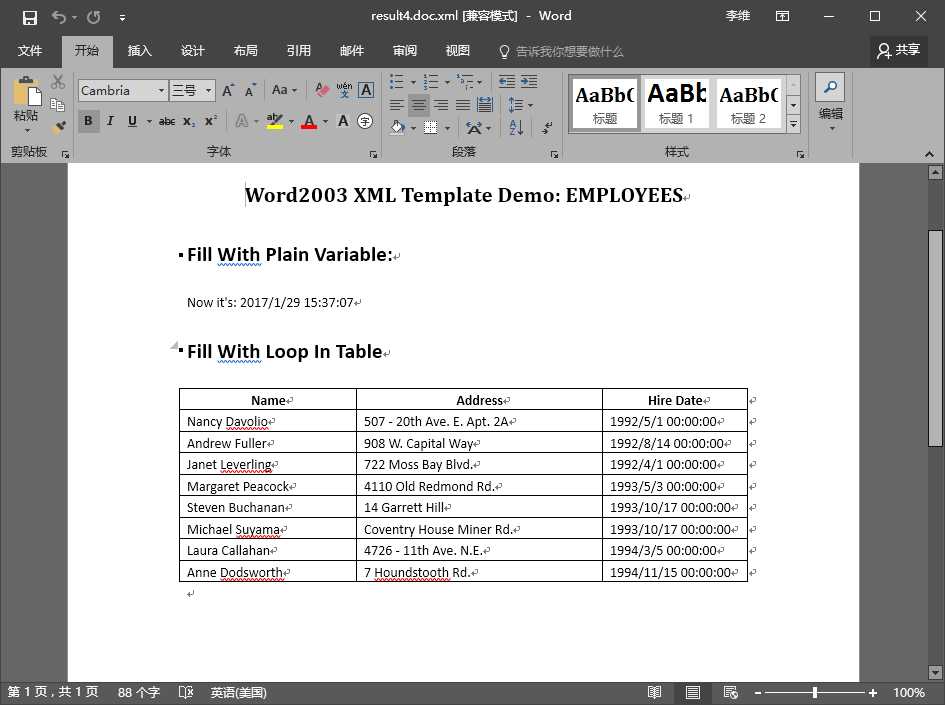The image size is (945, 705).
Task: Toggle strikethrough (abc) formatting
Action: click(x=167, y=121)
